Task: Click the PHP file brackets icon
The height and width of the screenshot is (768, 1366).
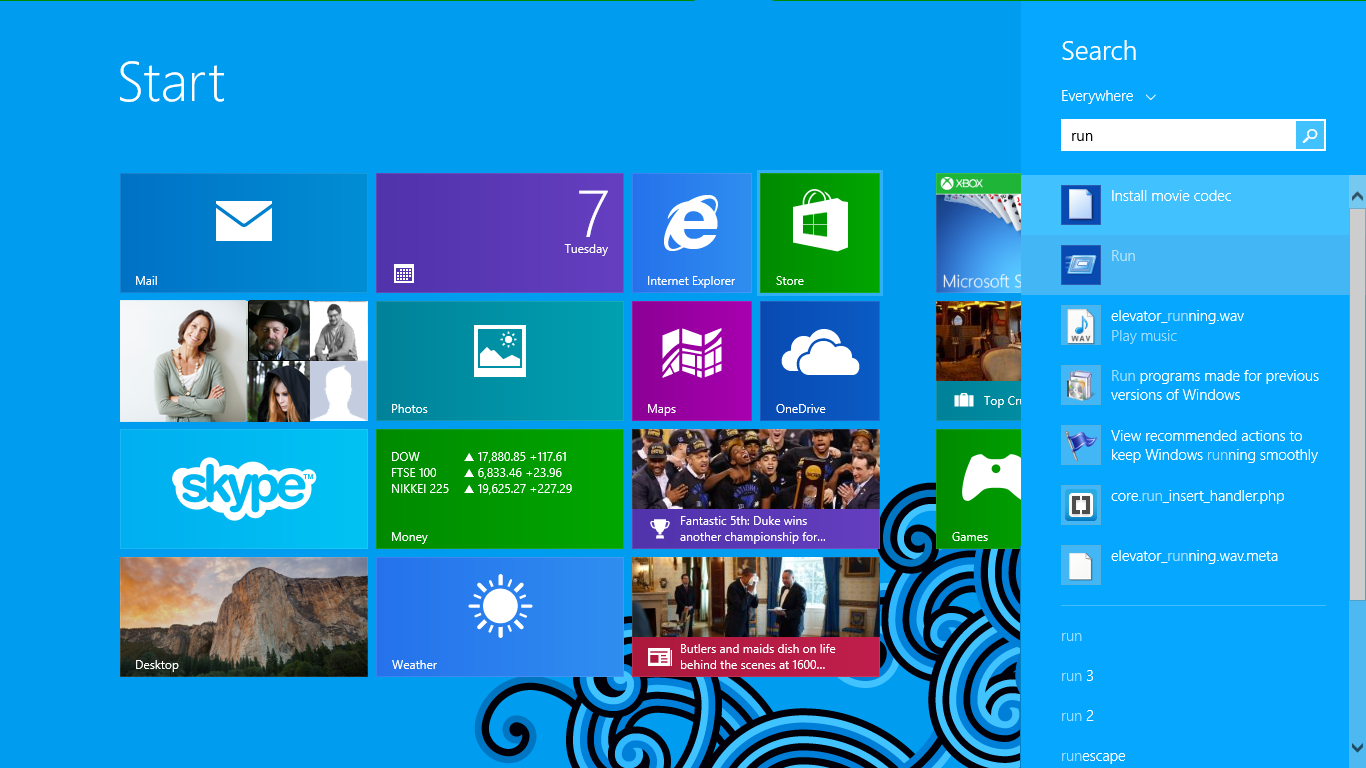Action: pyautogui.click(x=1081, y=505)
